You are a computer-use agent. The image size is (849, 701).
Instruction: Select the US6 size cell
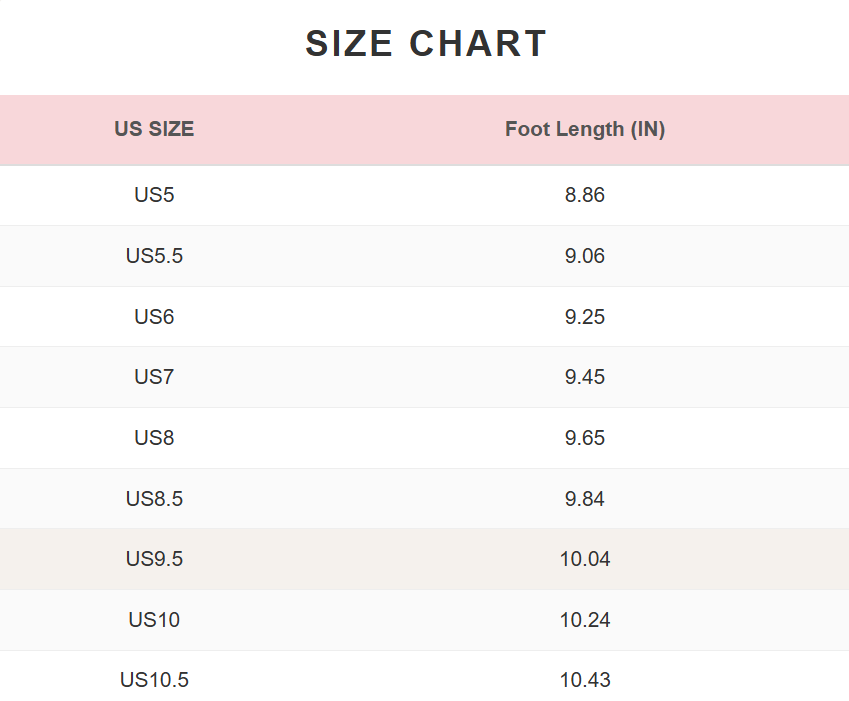154,317
